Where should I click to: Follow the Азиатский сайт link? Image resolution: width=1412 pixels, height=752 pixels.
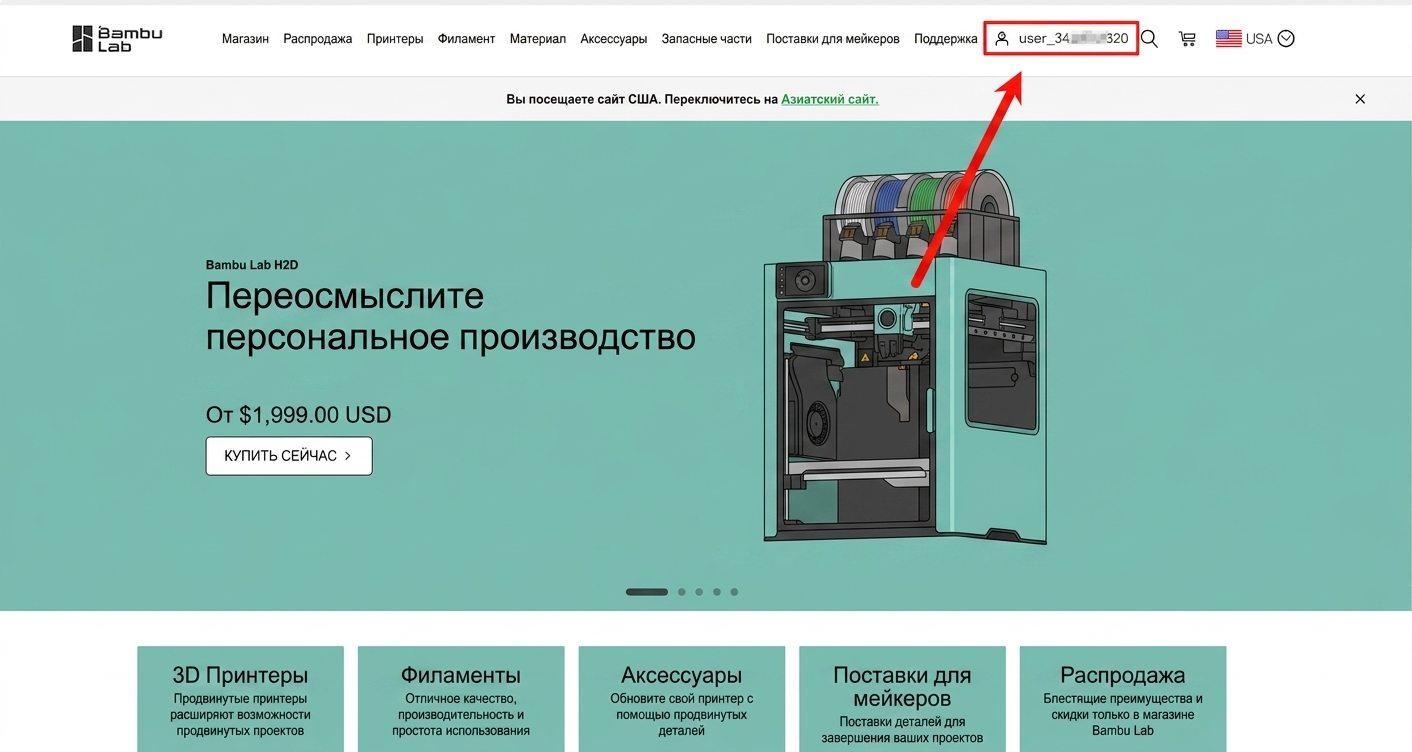[x=830, y=99]
